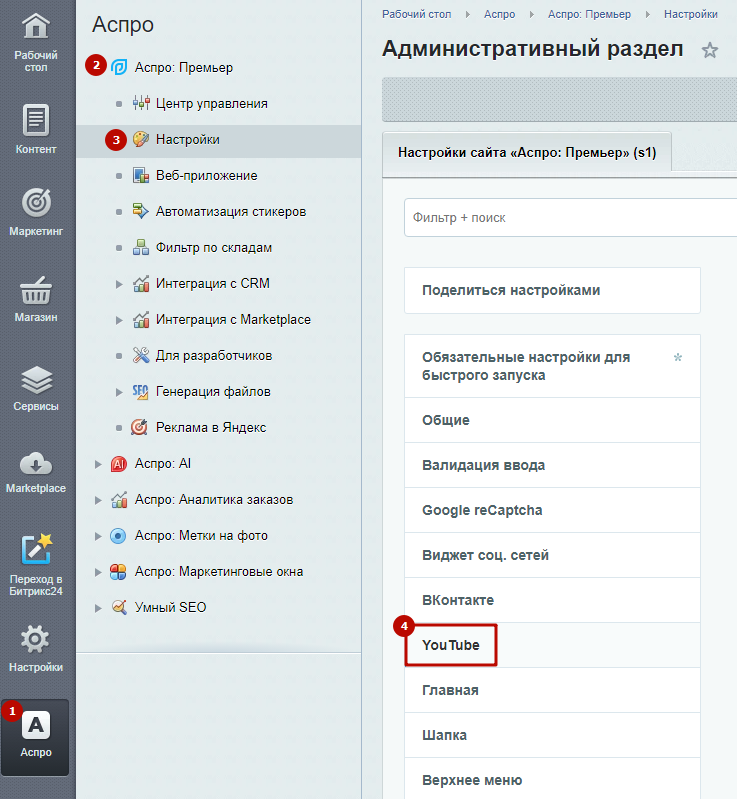Open the Магазин basket icon
737x799 pixels.
coord(36,290)
